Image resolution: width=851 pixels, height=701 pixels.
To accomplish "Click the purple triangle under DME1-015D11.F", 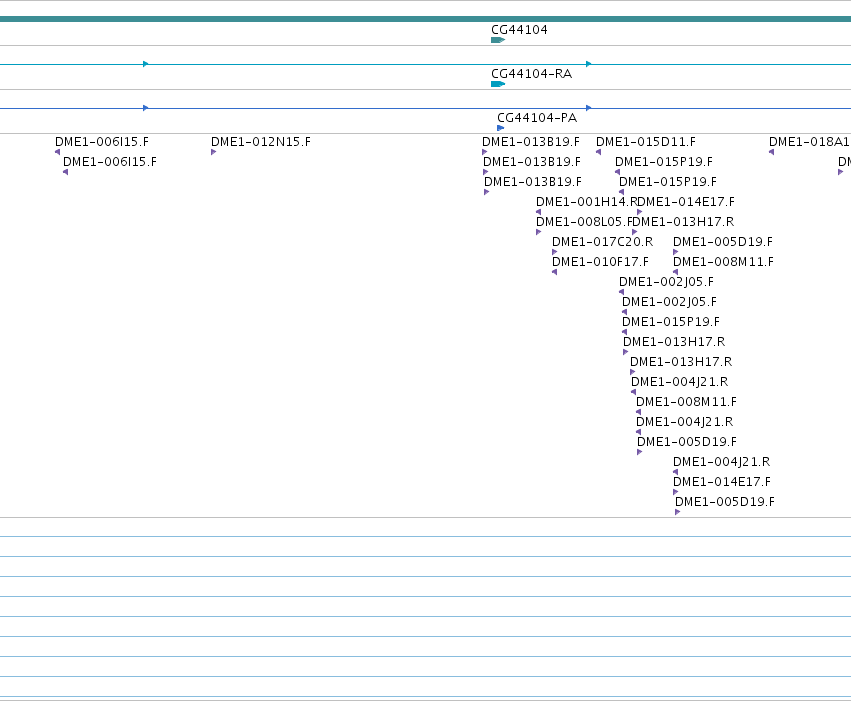I will (599, 152).
